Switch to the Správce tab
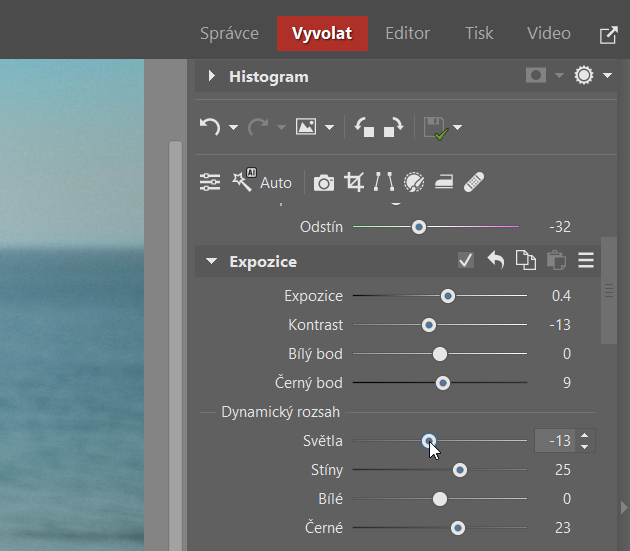This screenshot has height=551, width=630. [229, 33]
